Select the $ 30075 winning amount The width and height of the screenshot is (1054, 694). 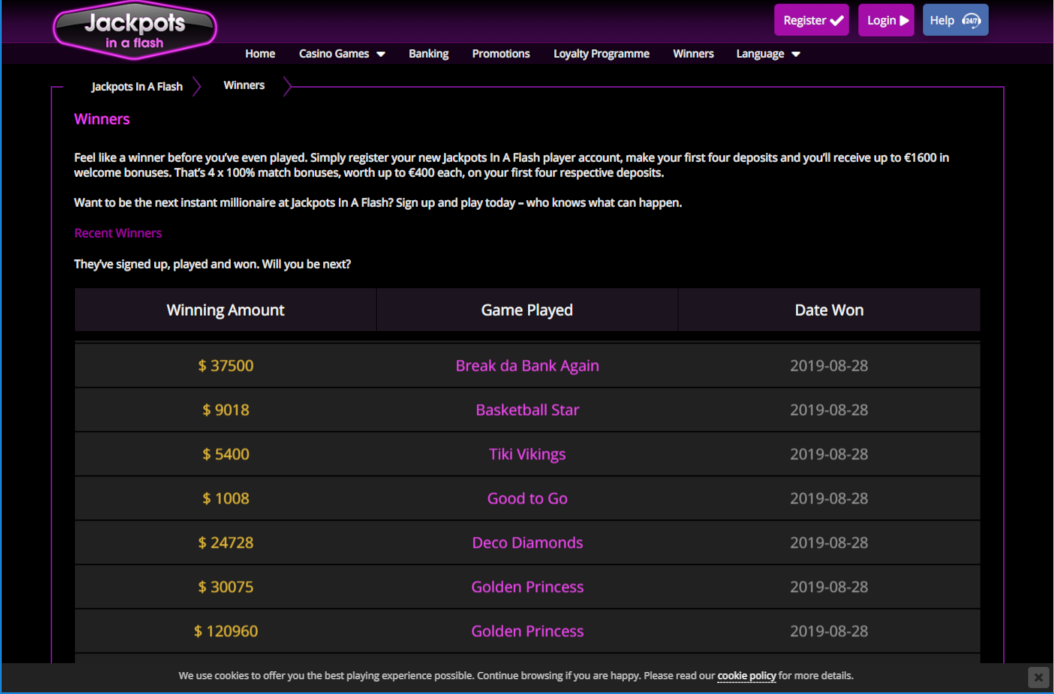225,587
